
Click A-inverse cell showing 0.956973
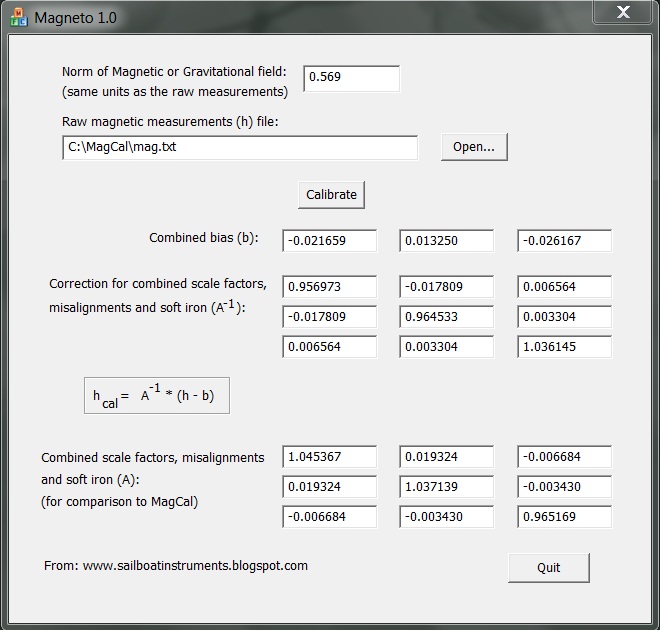330,287
